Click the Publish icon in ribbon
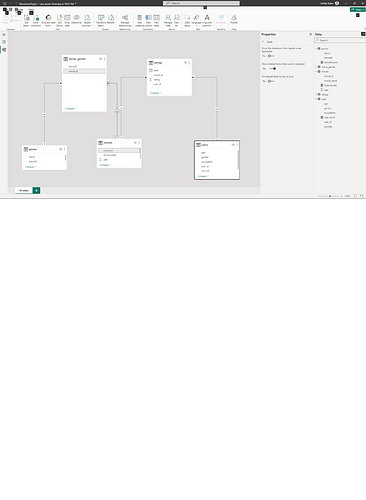 [234, 19]
